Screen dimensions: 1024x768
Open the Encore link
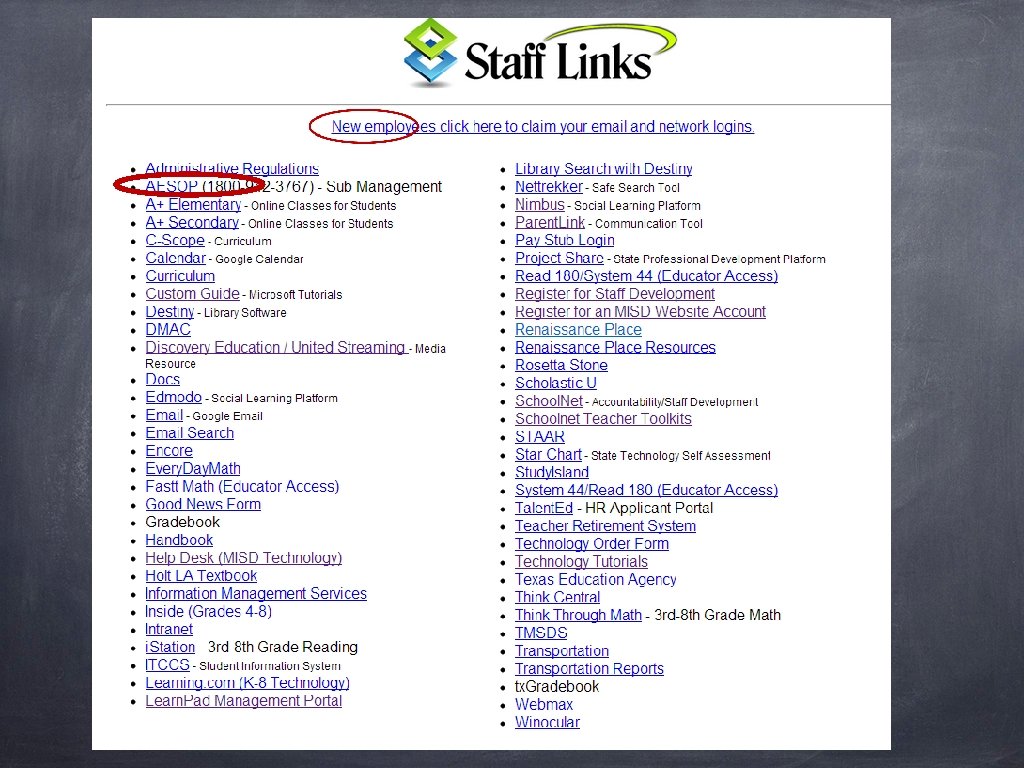pyautogui.click(x=168, y=450)
